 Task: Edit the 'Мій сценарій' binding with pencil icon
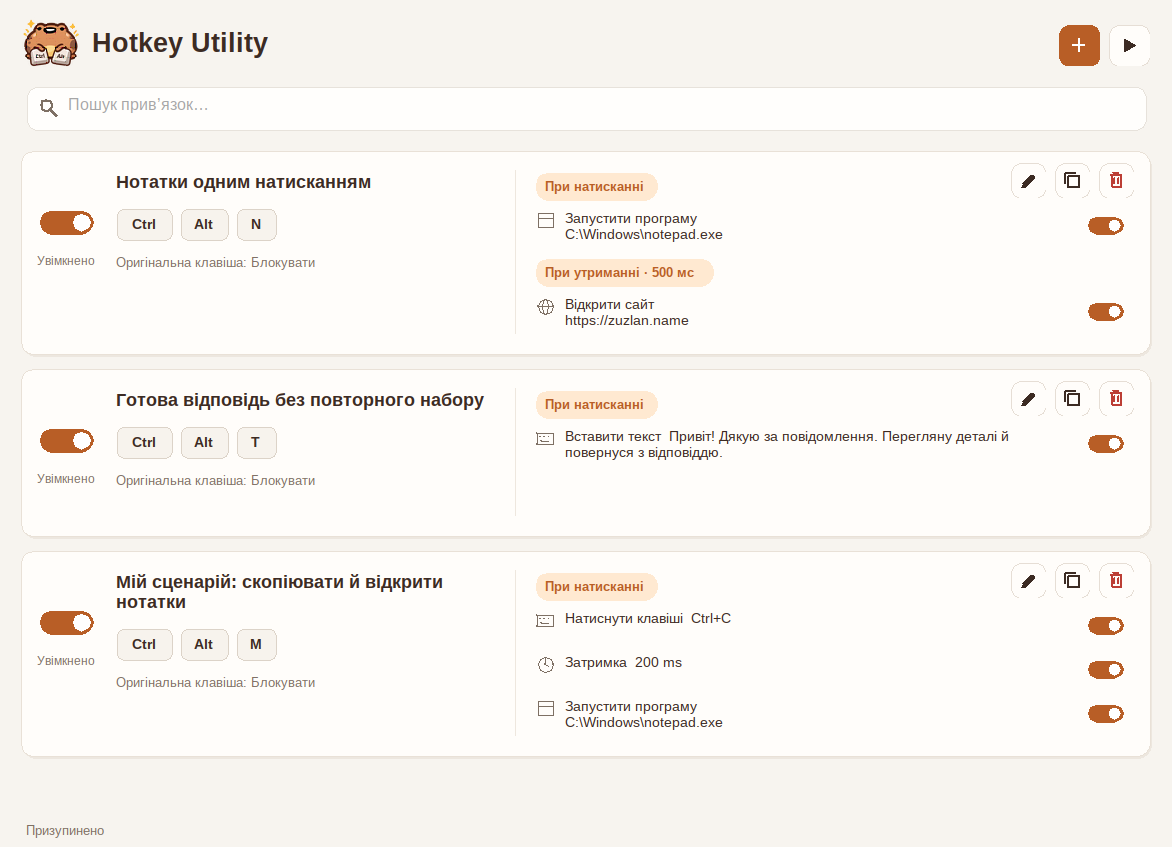tap(1028, 581)
